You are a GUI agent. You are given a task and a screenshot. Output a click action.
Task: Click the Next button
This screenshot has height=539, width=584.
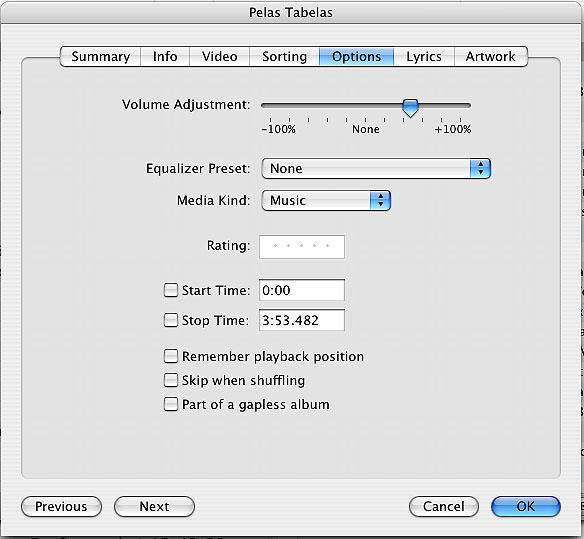[154, 506]
